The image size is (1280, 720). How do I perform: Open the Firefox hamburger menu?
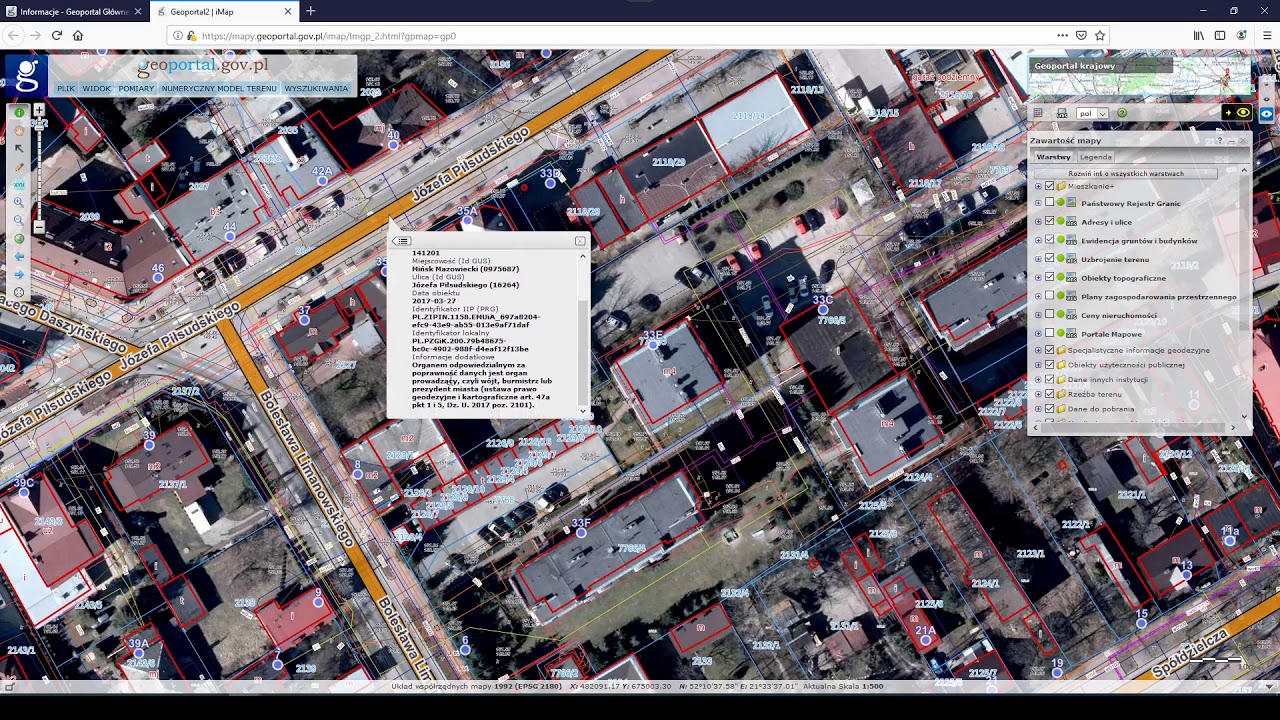(1266, 36)
